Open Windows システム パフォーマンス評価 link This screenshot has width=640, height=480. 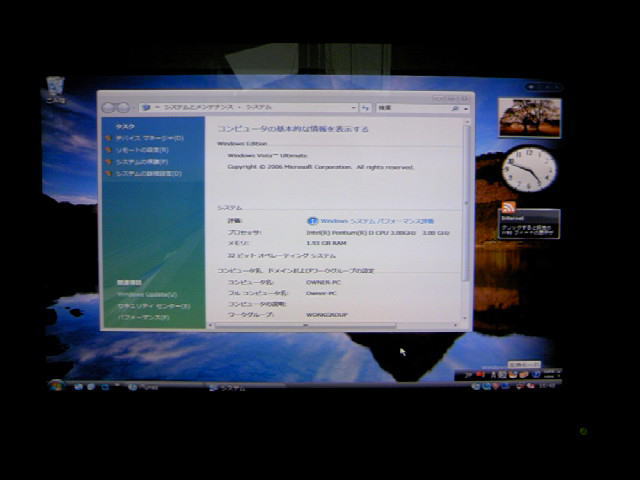(x=377, y=221)
